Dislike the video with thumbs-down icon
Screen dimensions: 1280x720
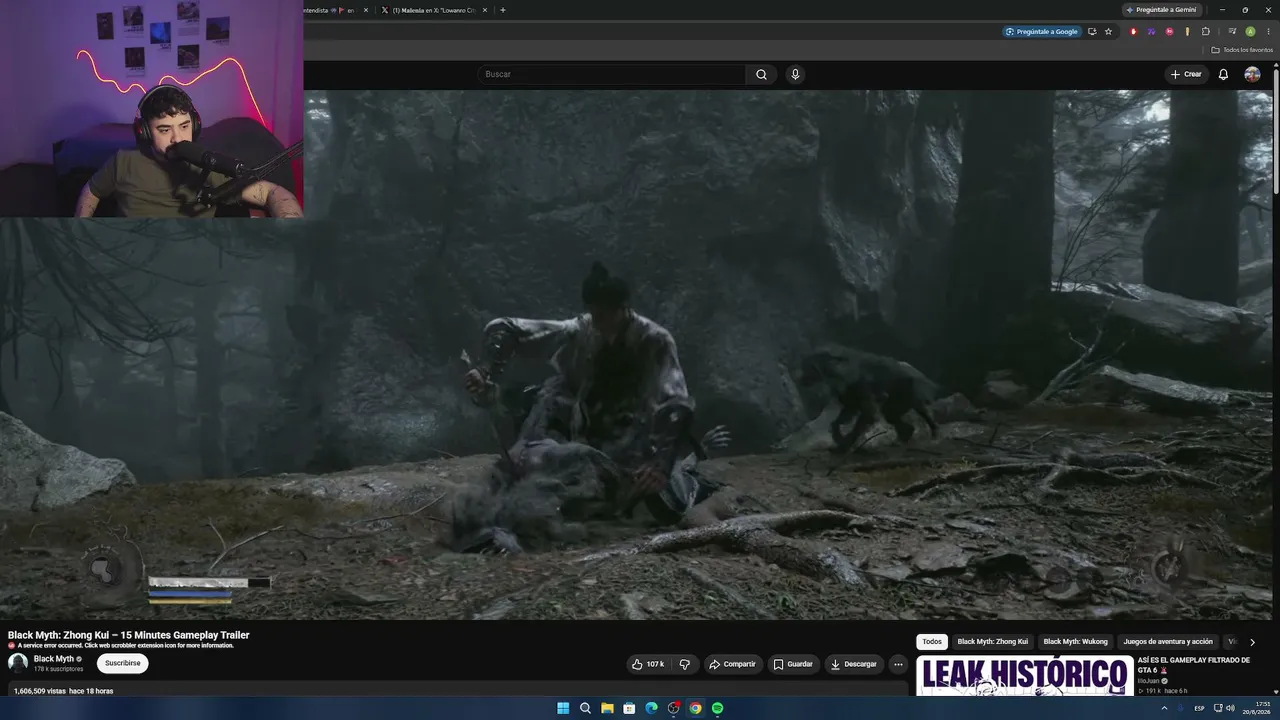(x=685, y=664)
